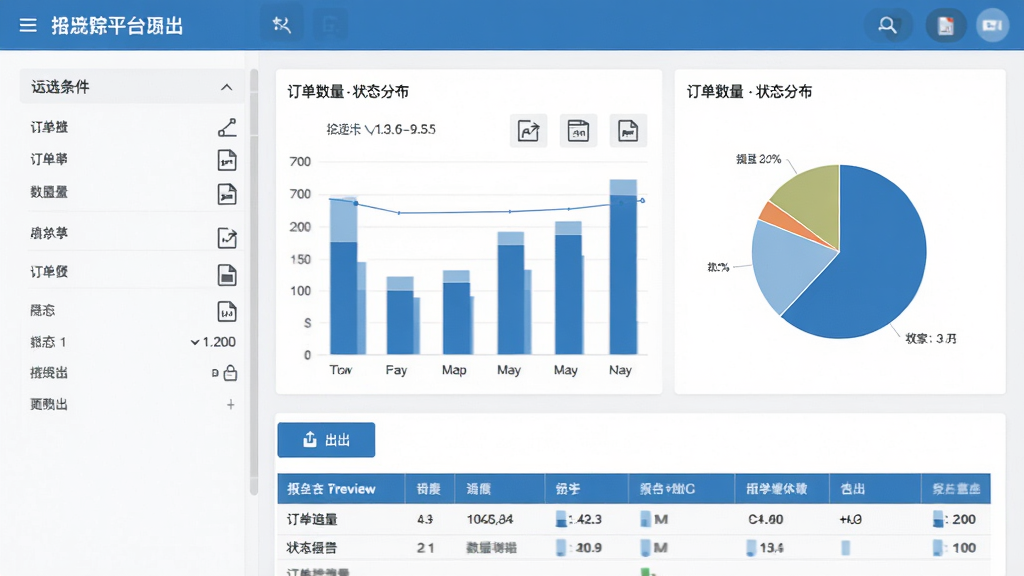Screen dimensions: 1024x576
Task: Click the share-arrow icon above the bar chart
Action: 528,131
